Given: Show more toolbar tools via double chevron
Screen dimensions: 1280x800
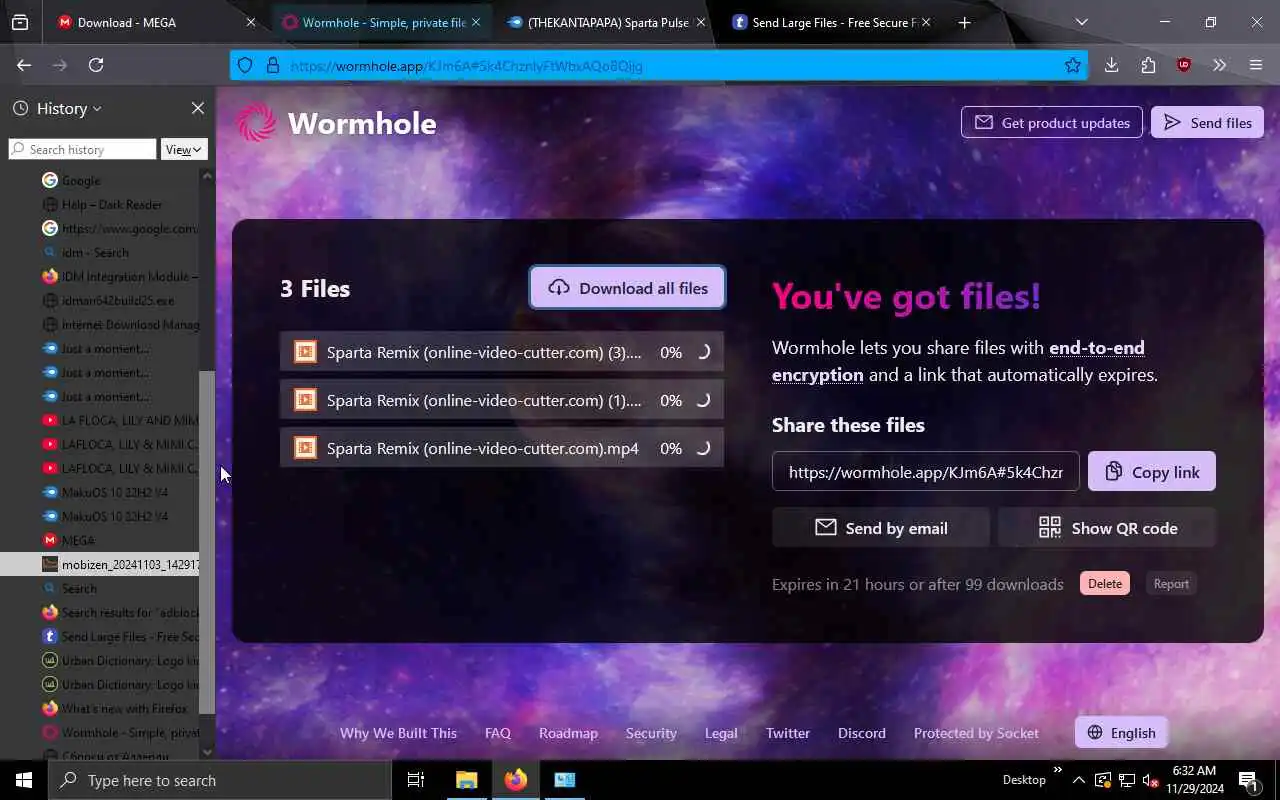Looking at the screenshot, I should [1219, 65].
